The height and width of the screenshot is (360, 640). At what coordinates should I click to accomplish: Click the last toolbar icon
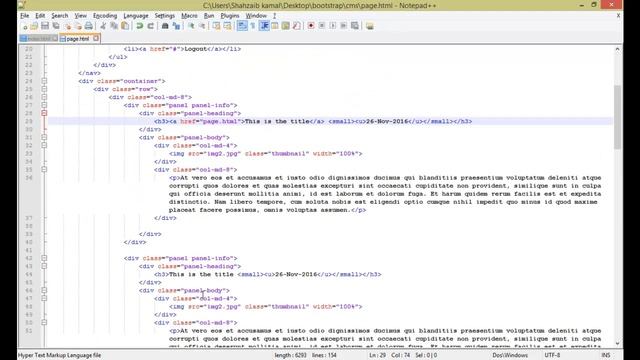pyautogui.click(x=369, y=26)
